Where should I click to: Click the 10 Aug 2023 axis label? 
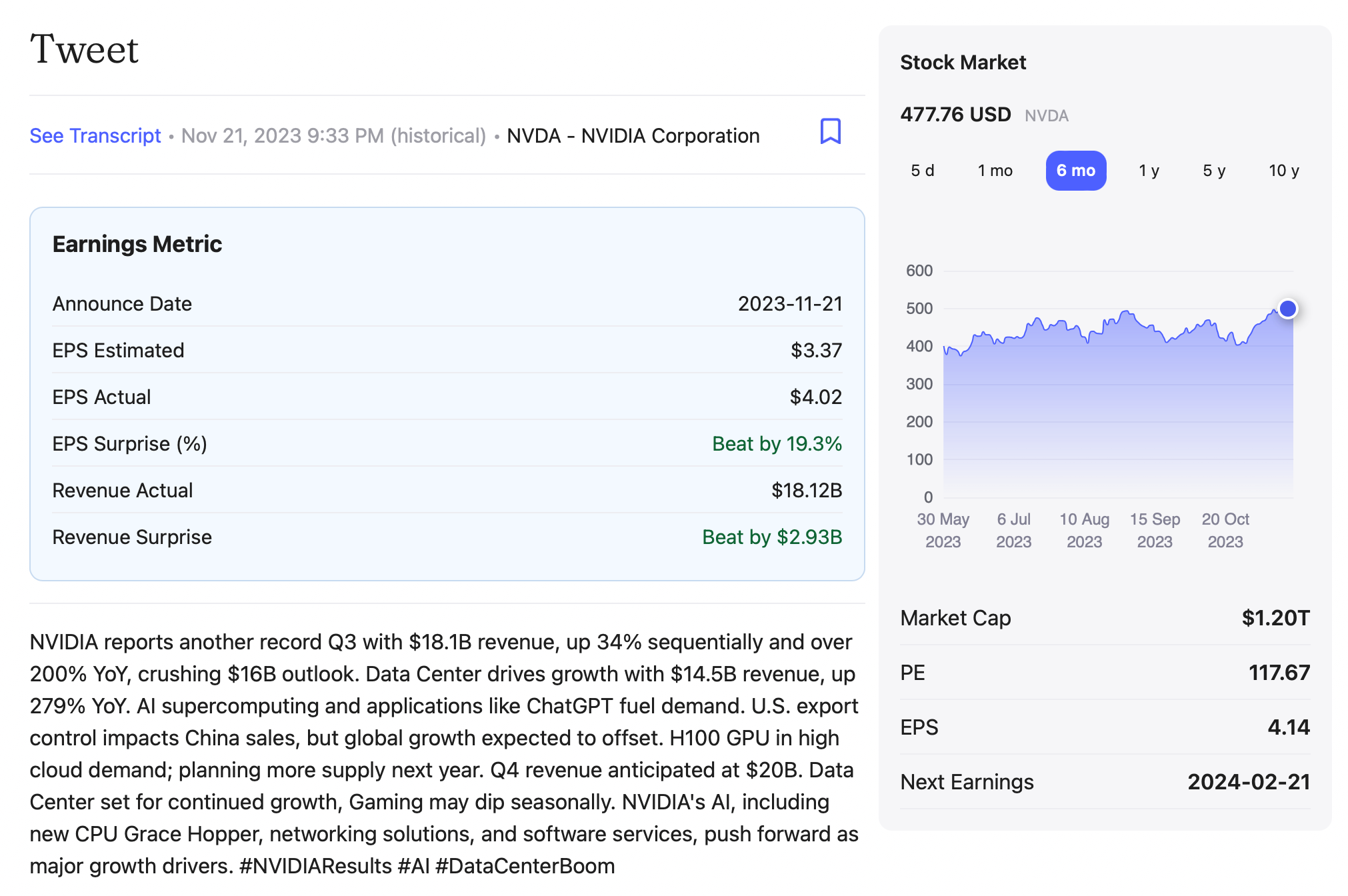[1084, 530]
